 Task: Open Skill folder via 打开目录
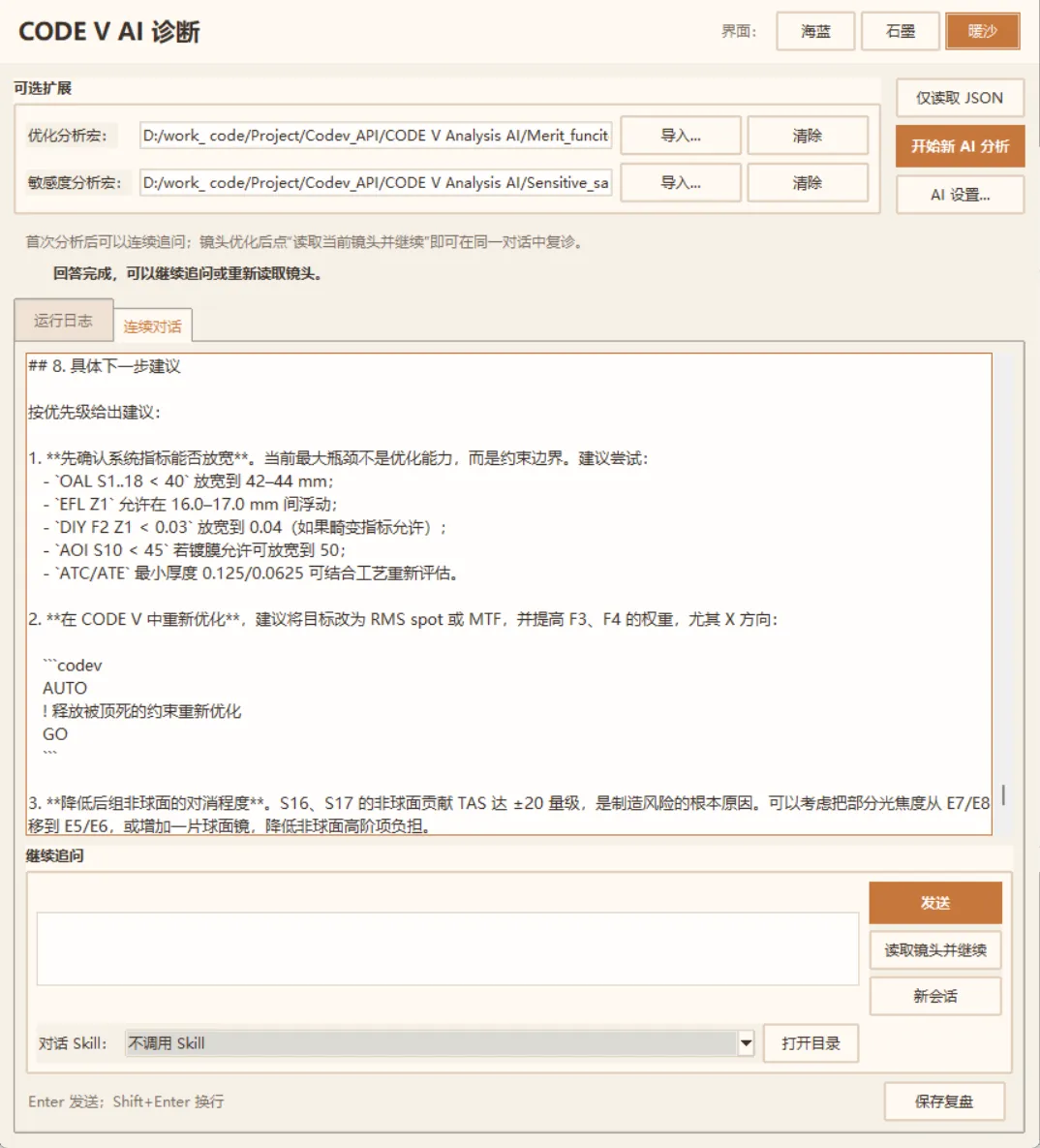[811, 1043]
